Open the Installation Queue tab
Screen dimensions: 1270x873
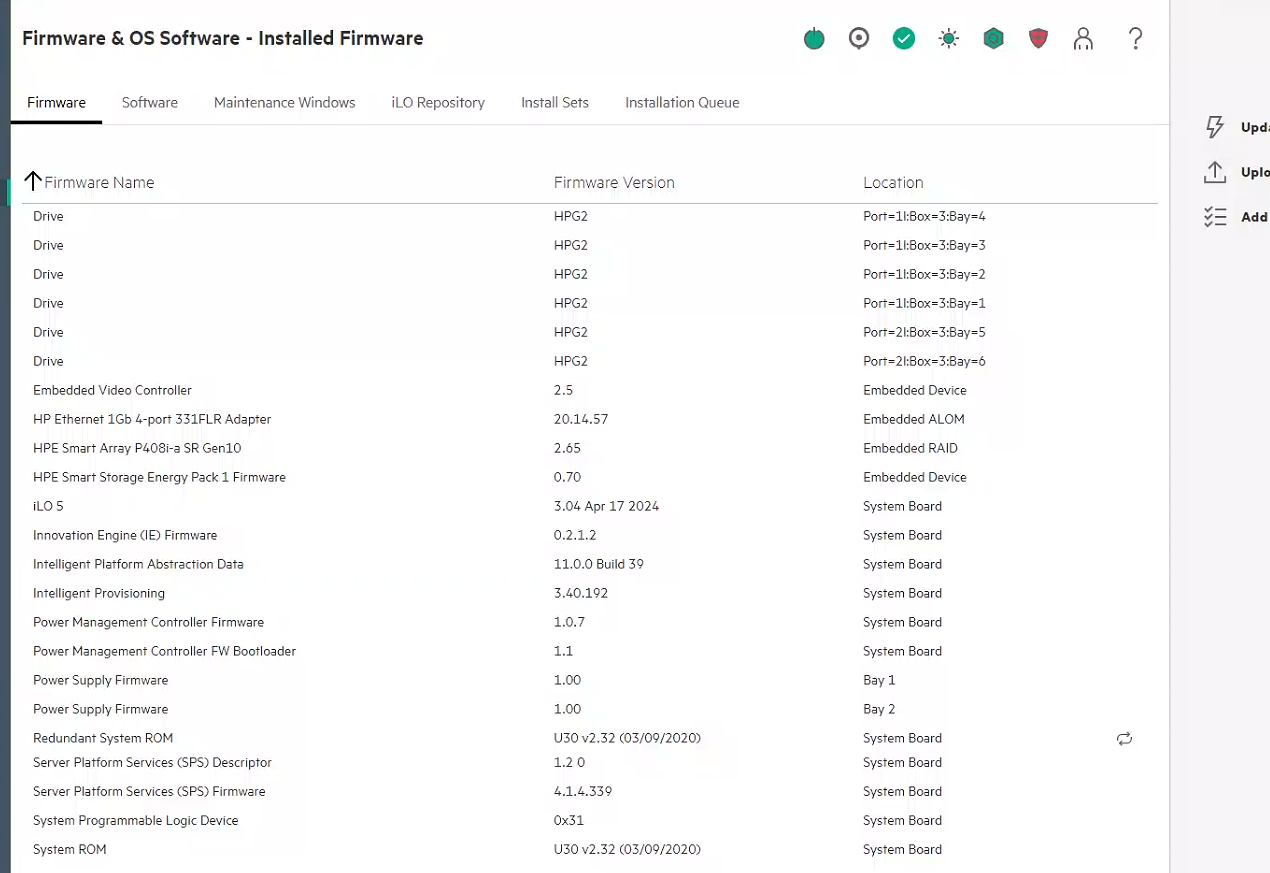coord(682,103)
